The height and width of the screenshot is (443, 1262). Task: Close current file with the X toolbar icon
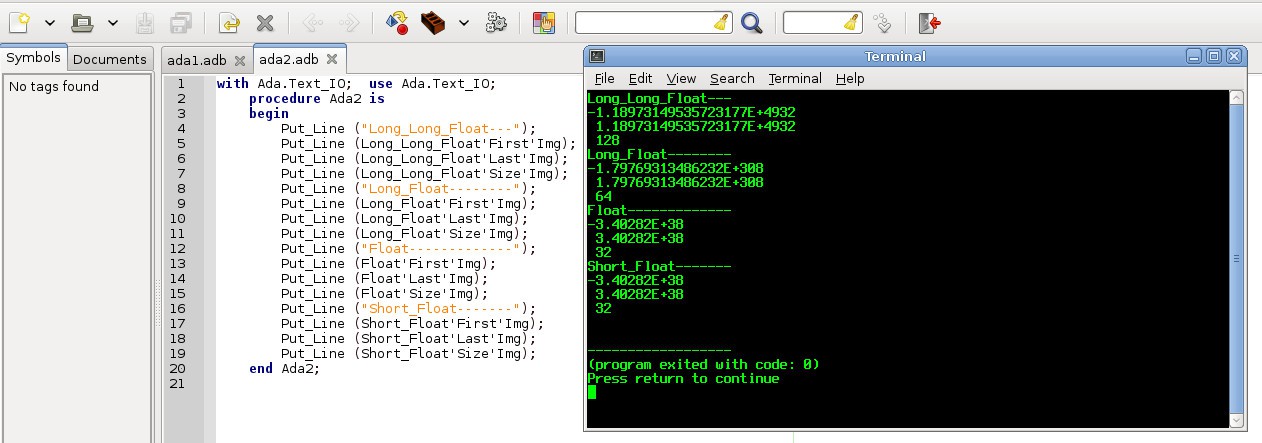click(x=265, y=21)
